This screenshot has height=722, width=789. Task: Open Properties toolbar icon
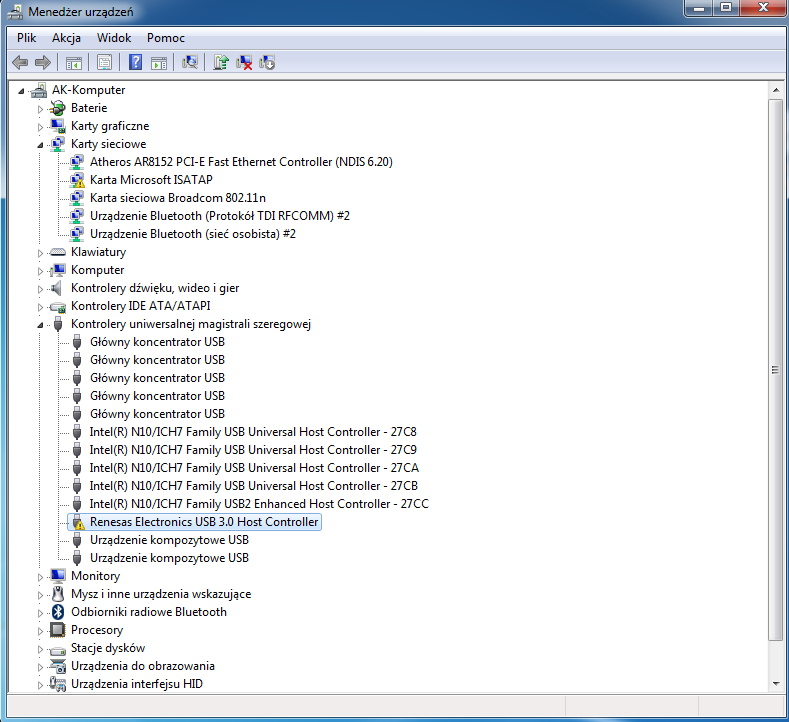(x=105, y=62)
